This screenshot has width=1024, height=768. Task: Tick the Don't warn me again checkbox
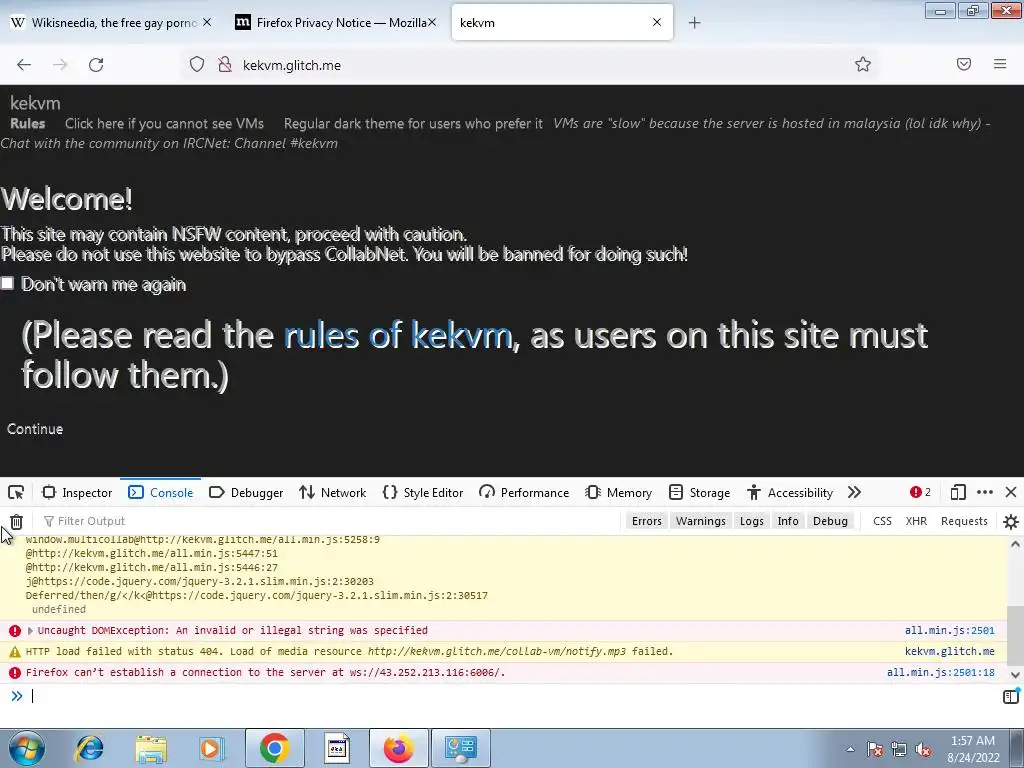[x=7, y=283]
